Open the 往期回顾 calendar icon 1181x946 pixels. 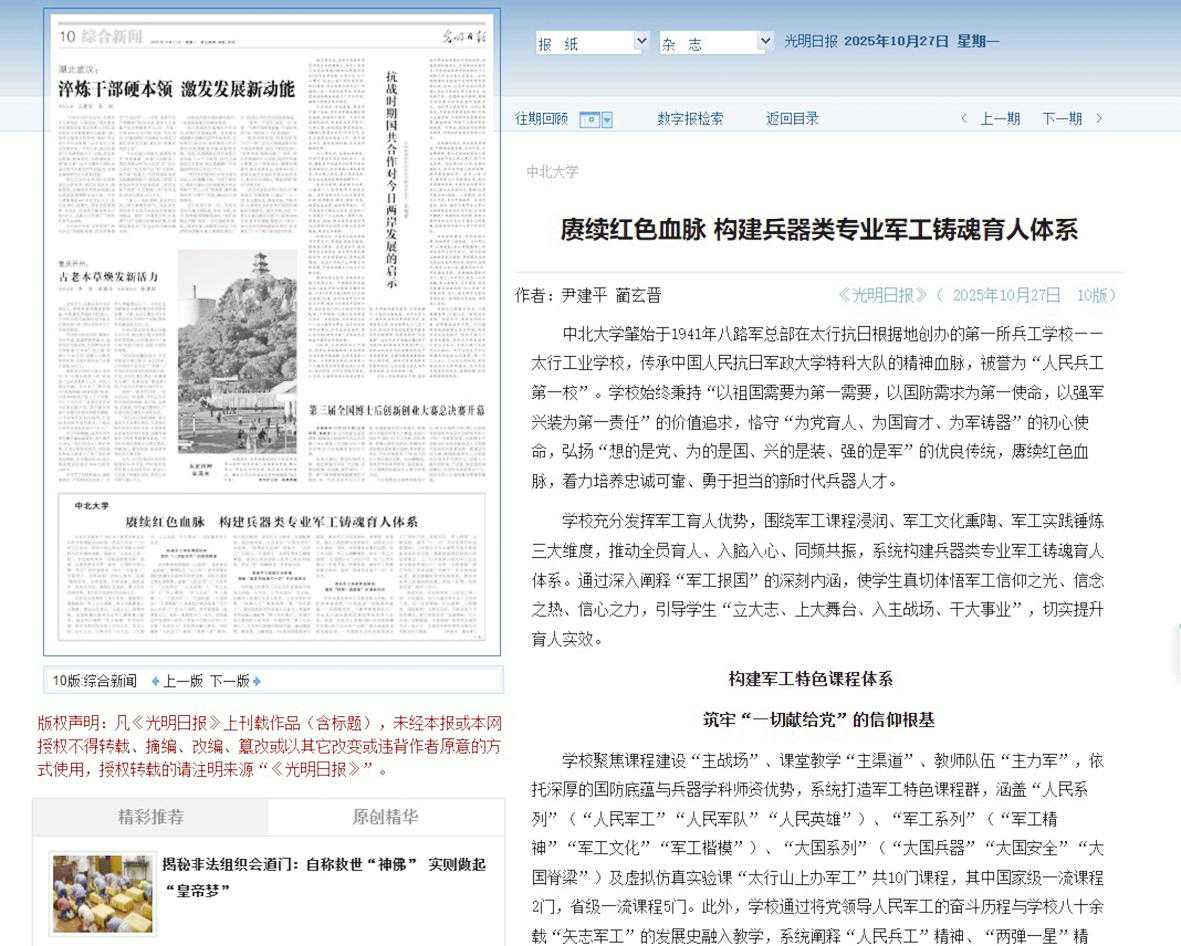[x=590, y=119]
